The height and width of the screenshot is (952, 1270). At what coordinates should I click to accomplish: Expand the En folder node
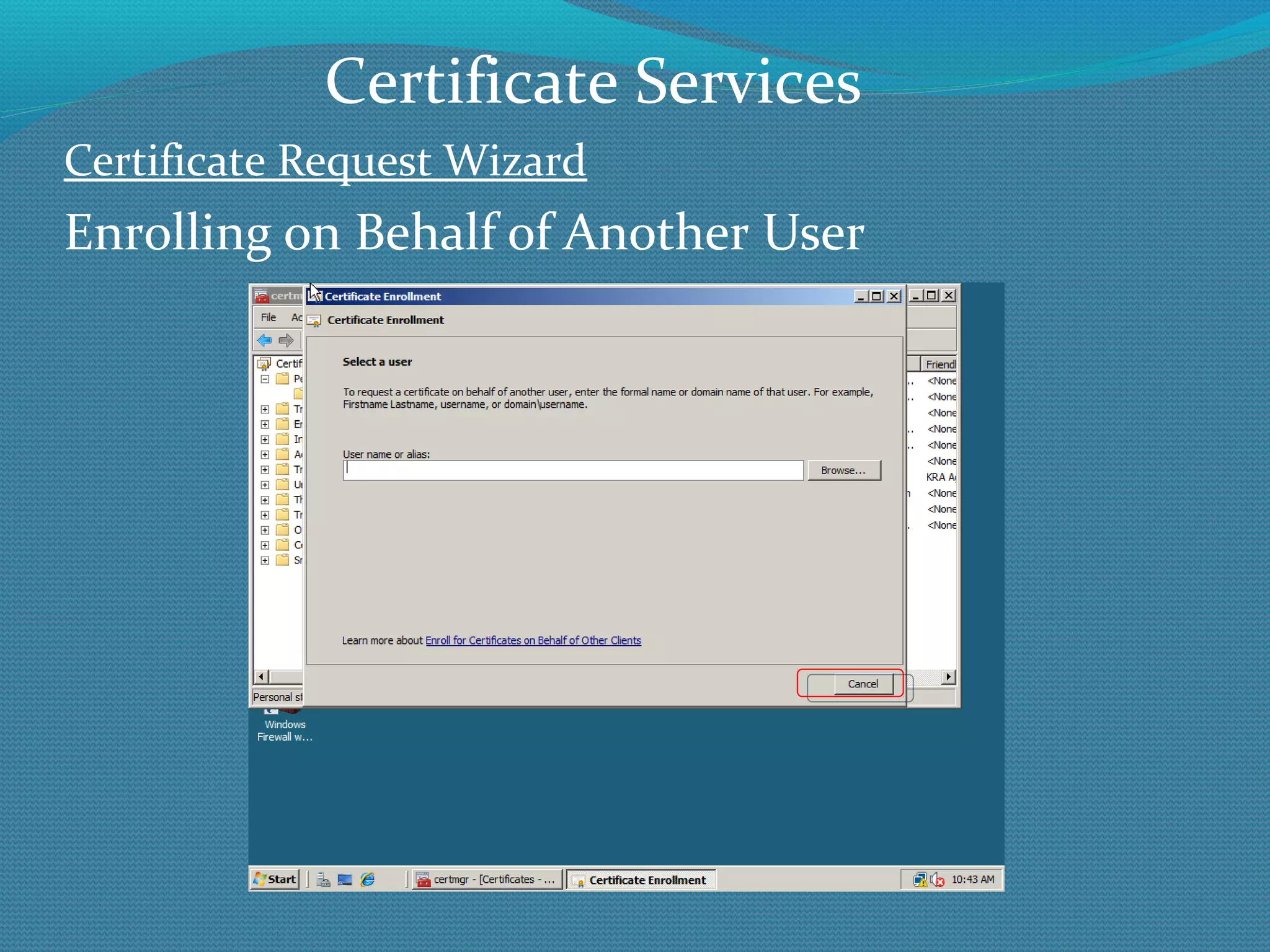tap(265, 424)
